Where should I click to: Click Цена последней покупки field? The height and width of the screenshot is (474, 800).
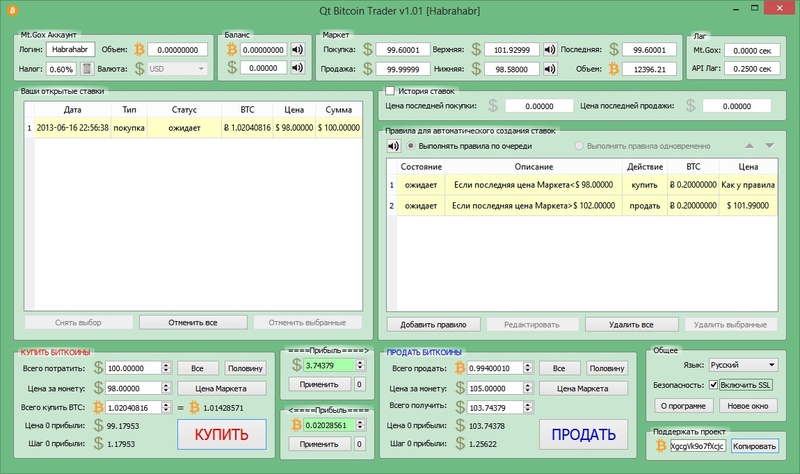pos(539,106)
